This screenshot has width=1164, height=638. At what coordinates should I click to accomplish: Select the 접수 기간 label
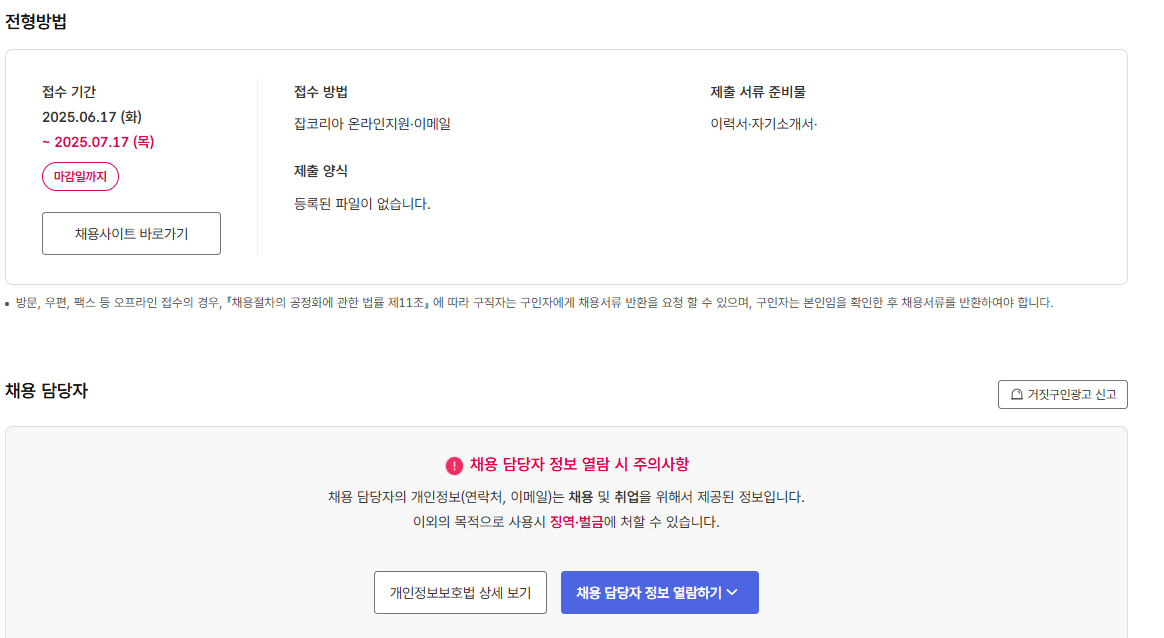[69, 92]
